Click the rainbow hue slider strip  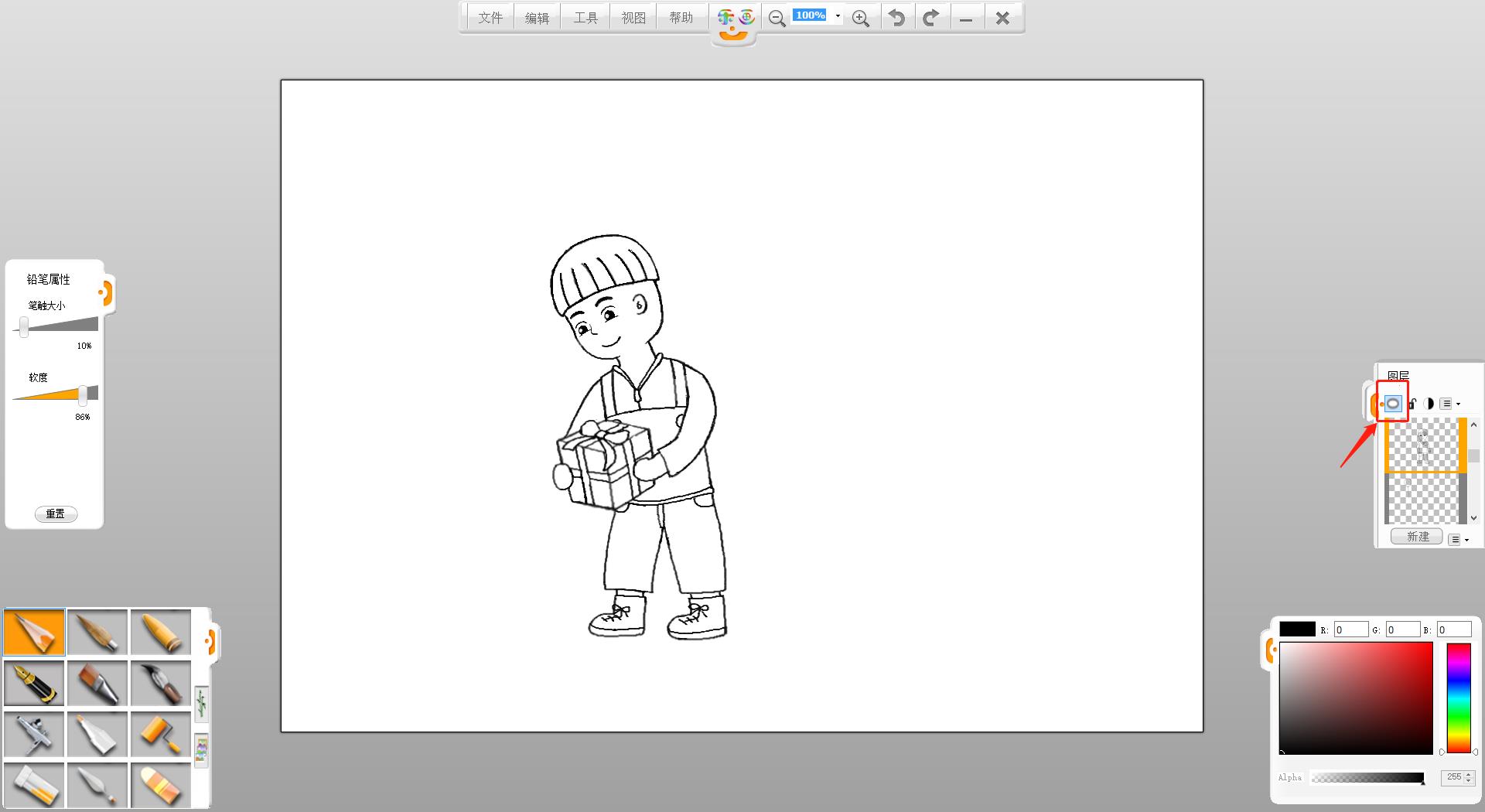pyautogui.click(x=1458, y=697)
